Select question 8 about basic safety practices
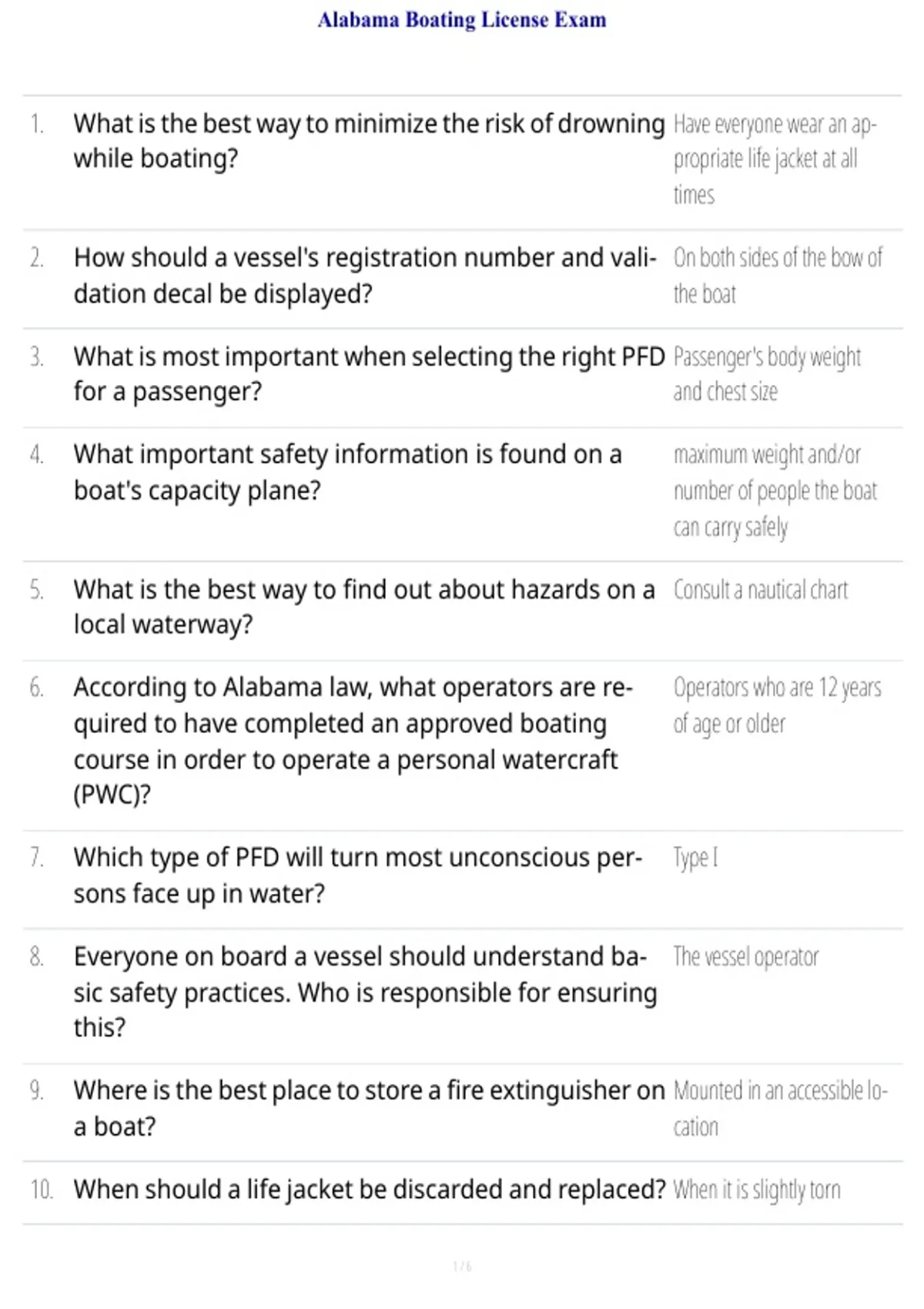 point(365,992)
